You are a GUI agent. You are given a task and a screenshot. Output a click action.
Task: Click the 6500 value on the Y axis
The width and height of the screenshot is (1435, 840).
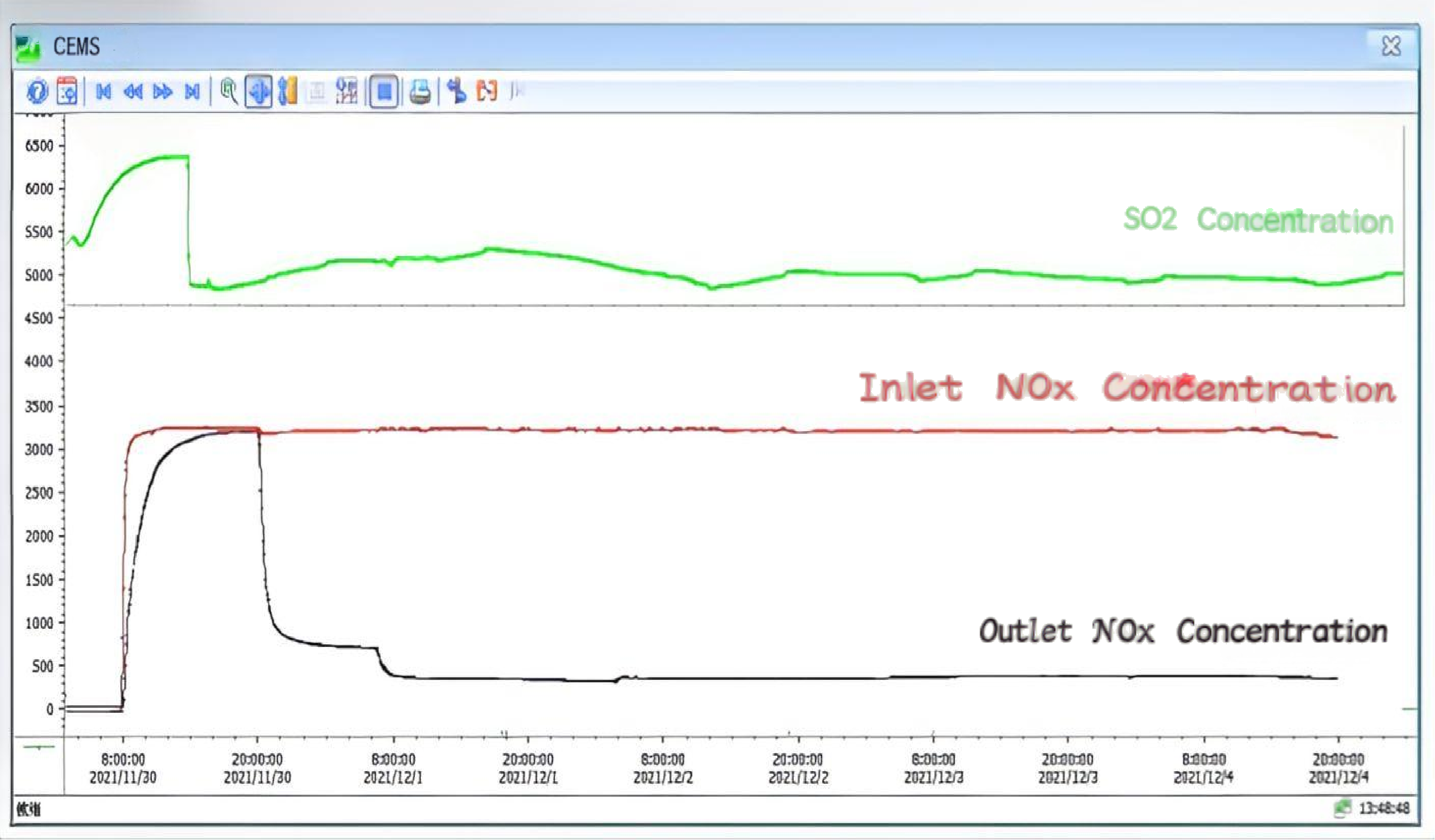tap(39, 146)
